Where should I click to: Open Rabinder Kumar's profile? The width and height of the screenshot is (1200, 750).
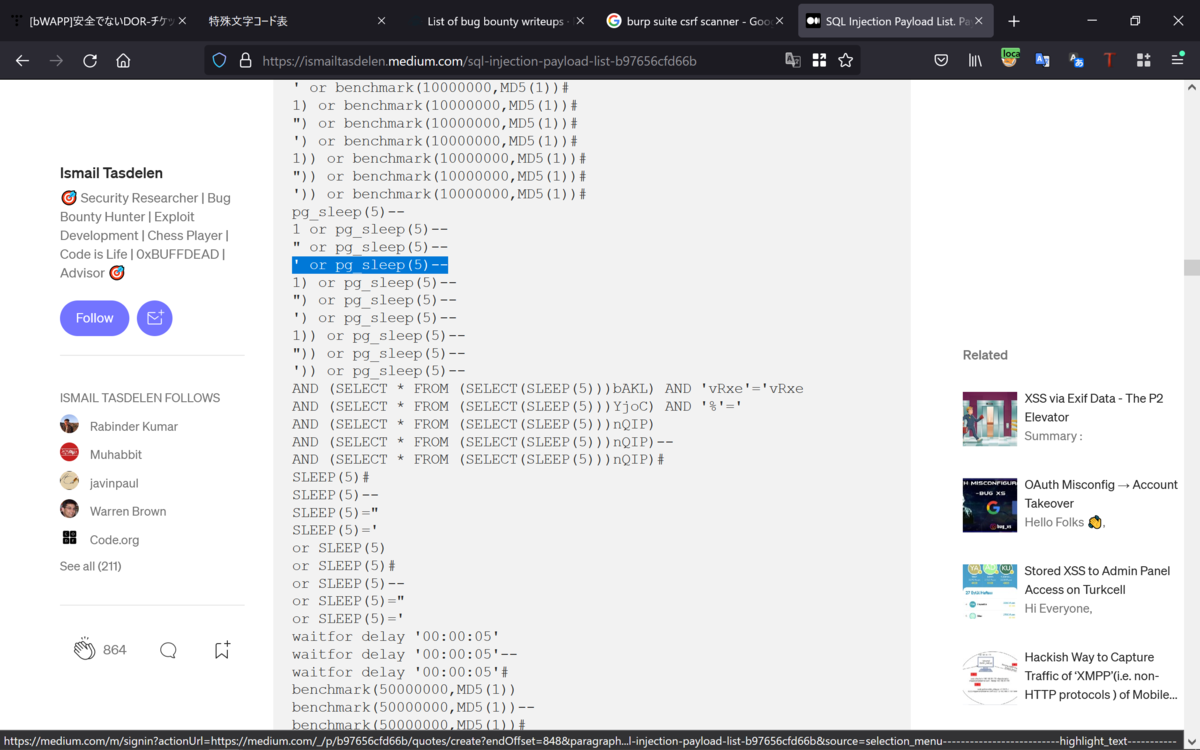(134, 426)
